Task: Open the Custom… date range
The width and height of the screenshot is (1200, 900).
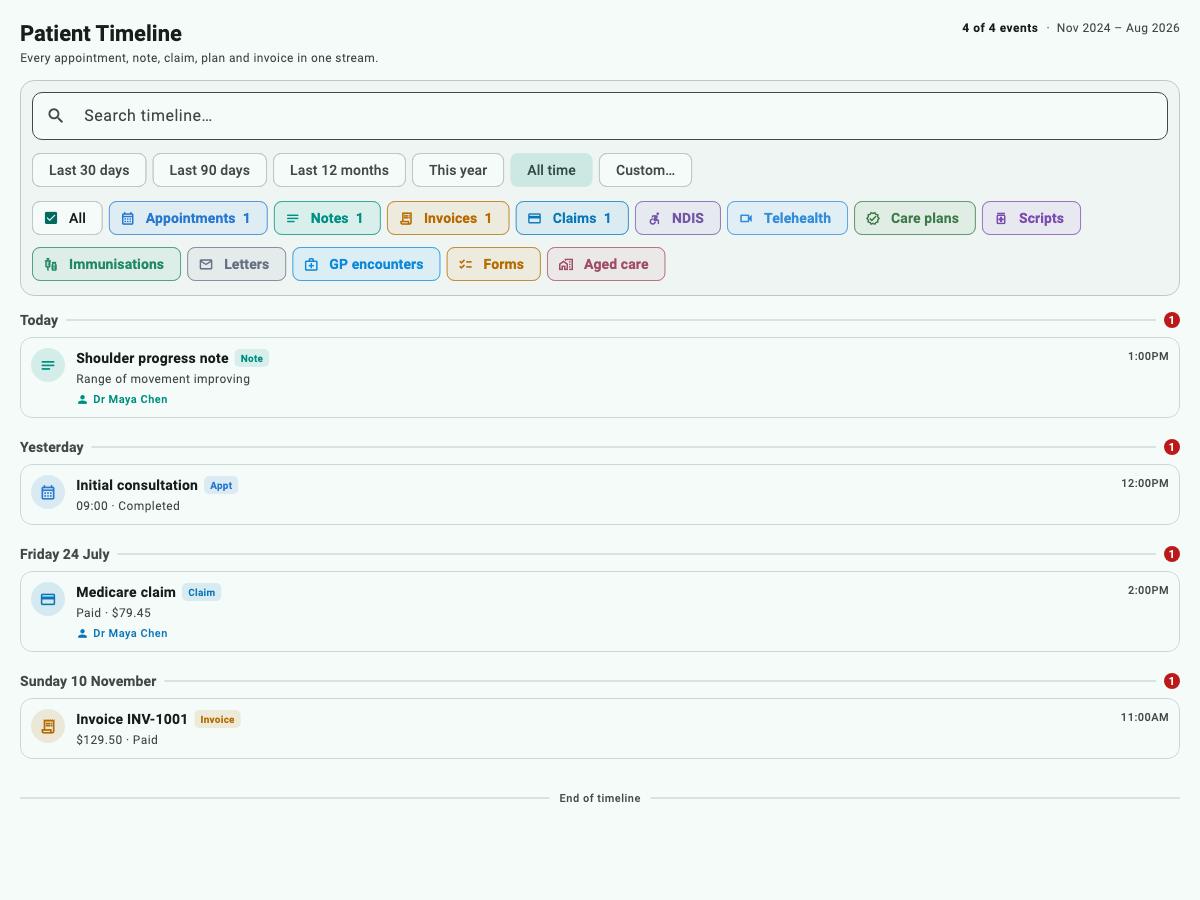Action: click(645, 170)
